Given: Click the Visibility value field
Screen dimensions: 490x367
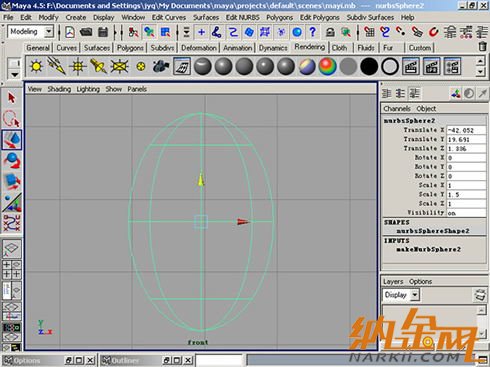Looking at the screenshot, I should click(466, 213).
